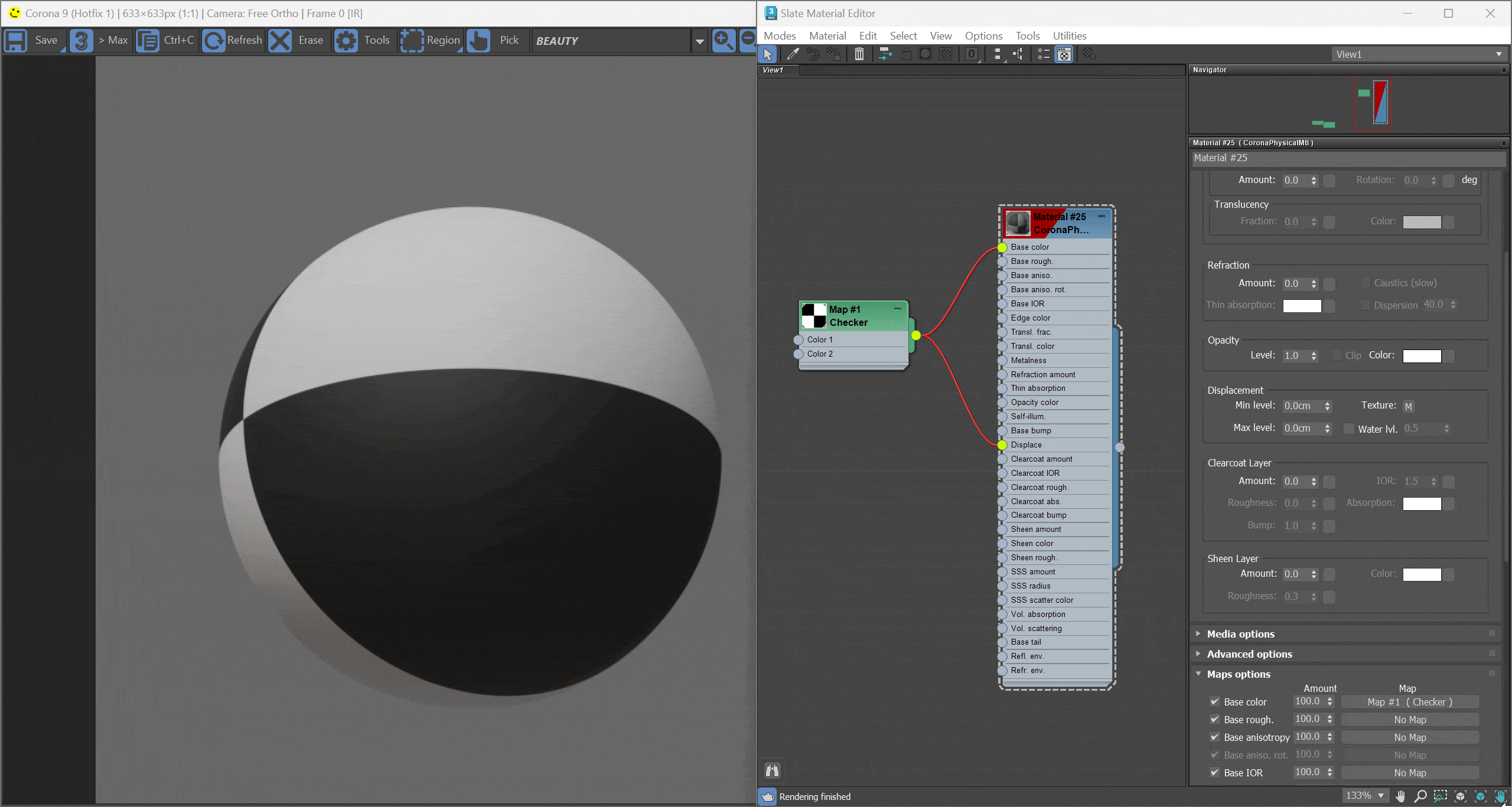
Task: Toggle Material/Map Browser list icon
Action: point(1043,54)
